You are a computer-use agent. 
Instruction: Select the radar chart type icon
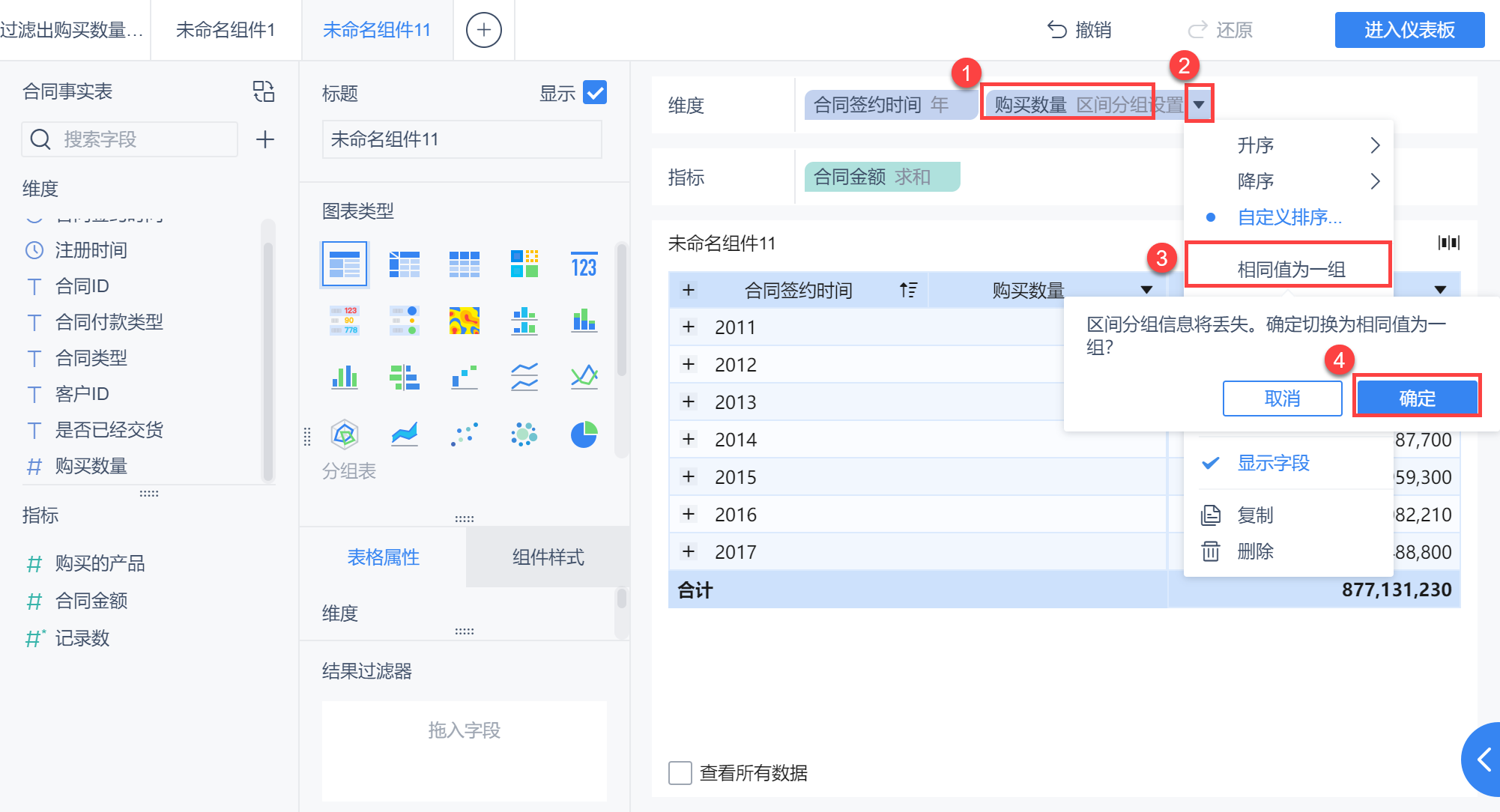344,434
